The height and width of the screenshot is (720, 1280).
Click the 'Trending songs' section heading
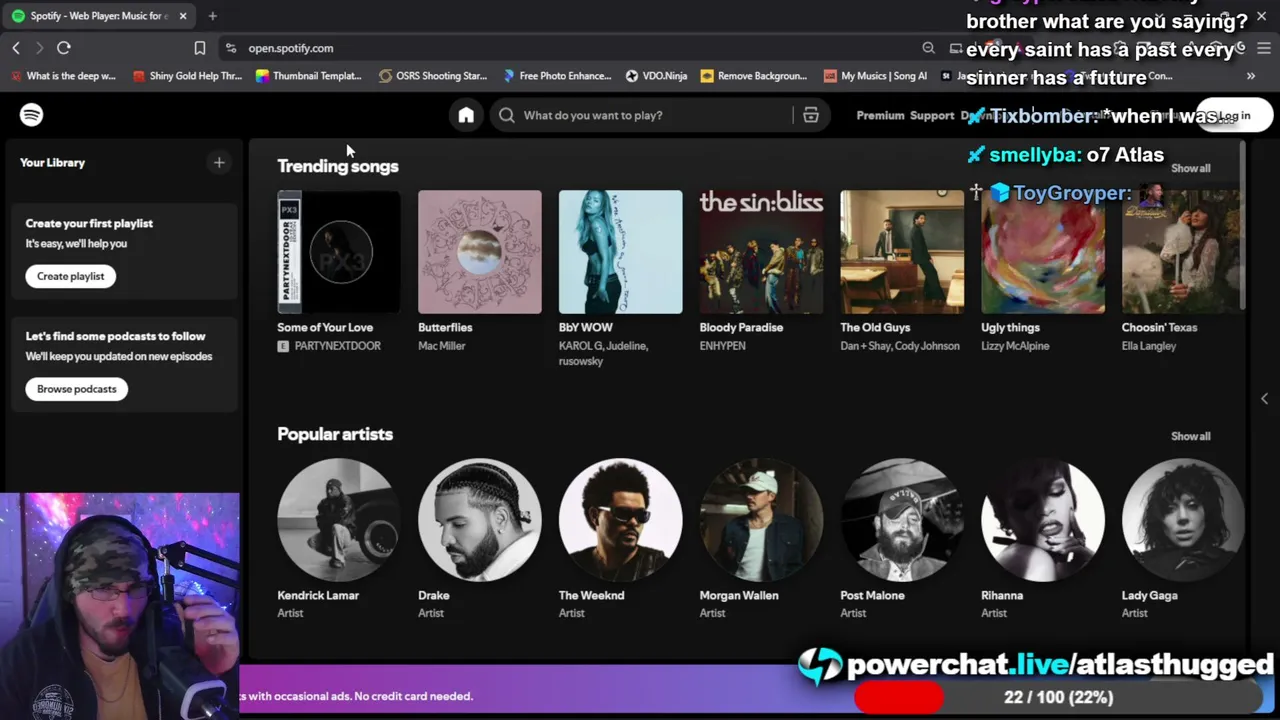[338, 166]
